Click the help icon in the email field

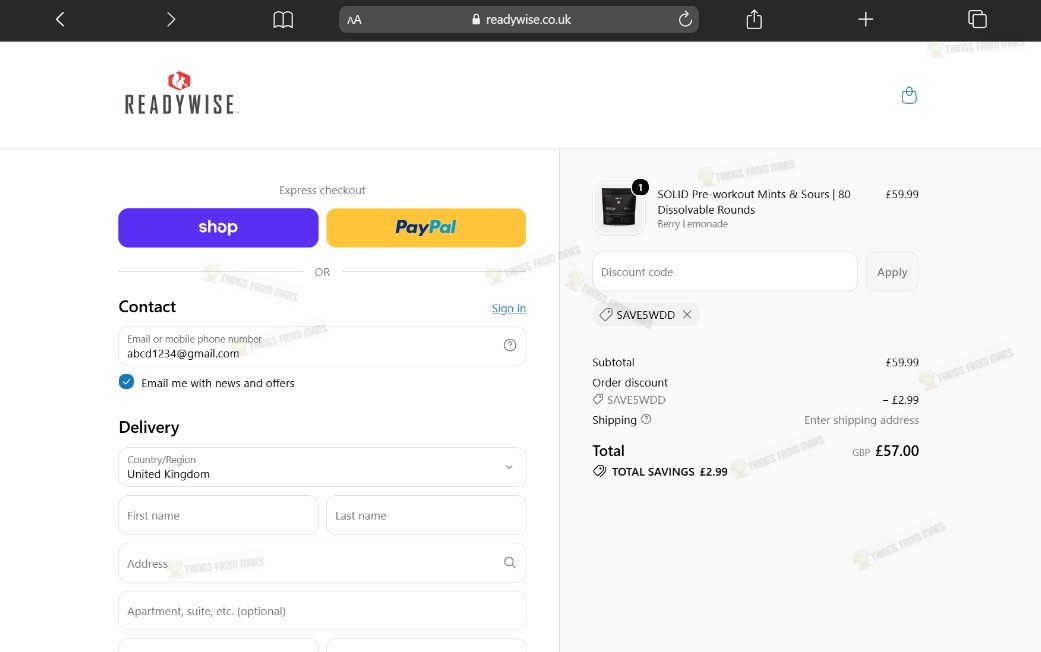point(510,345)
